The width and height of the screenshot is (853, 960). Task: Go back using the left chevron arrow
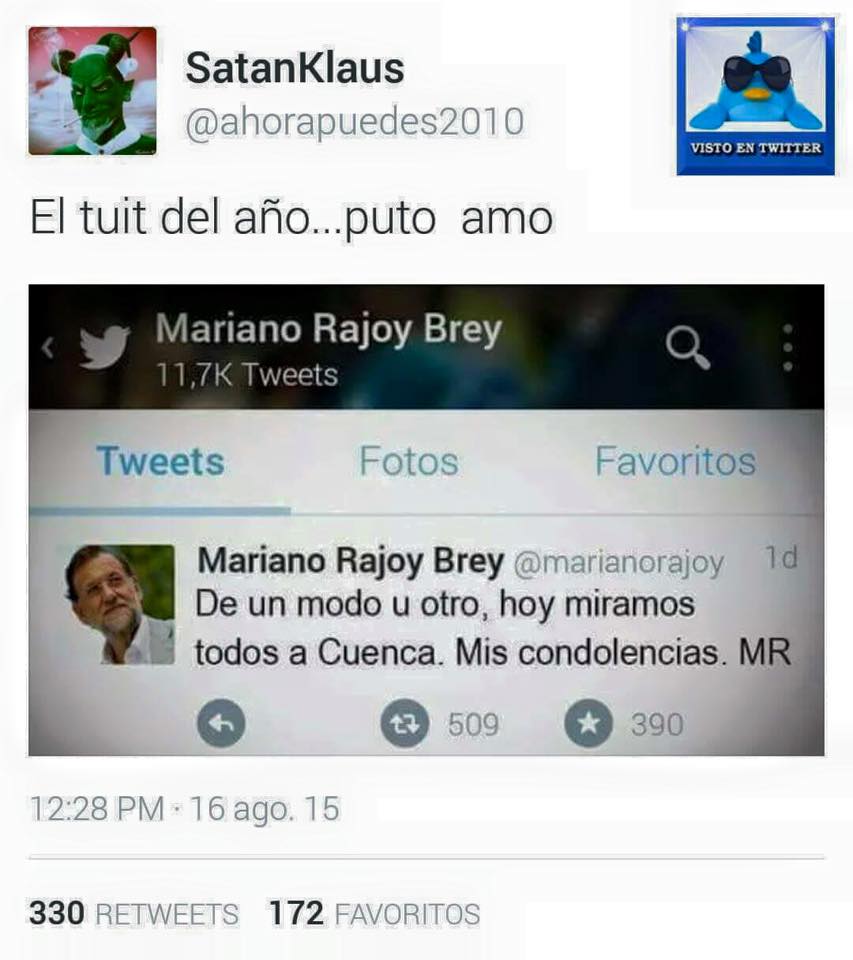click(x=48, y=347)
